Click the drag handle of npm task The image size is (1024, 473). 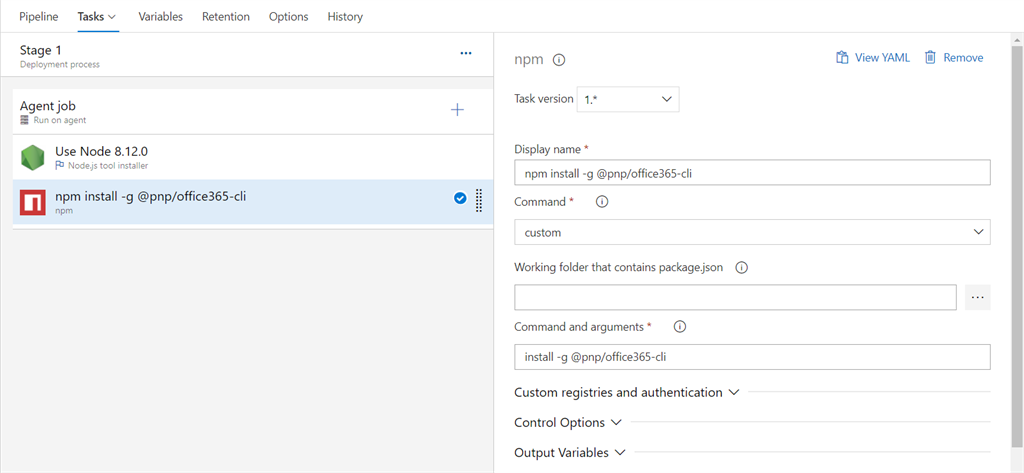tap(478, 201)
